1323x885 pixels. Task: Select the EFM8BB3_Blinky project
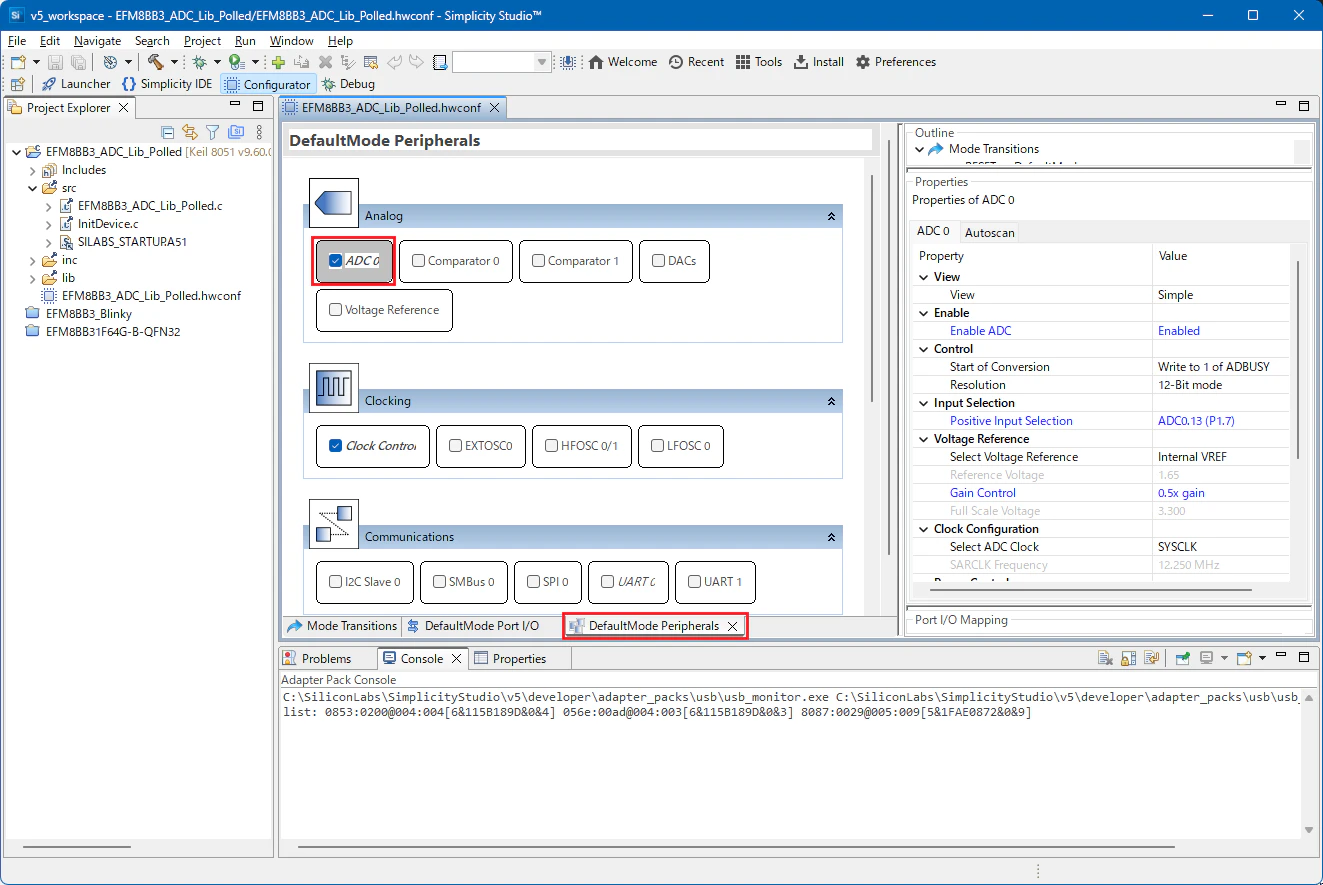pos(89,314)
